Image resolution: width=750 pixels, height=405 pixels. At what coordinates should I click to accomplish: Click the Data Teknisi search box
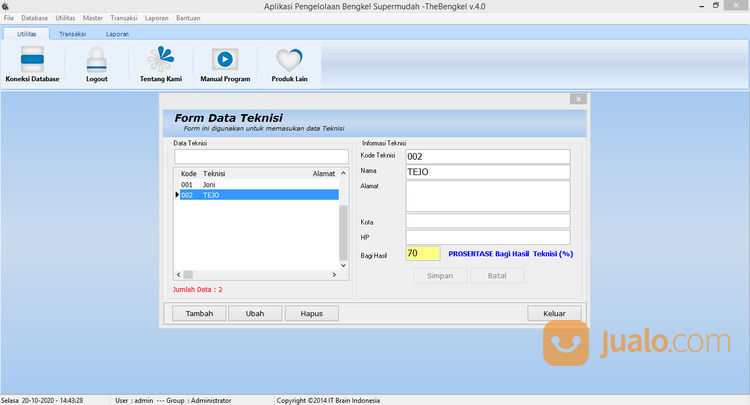click(261, 157)
